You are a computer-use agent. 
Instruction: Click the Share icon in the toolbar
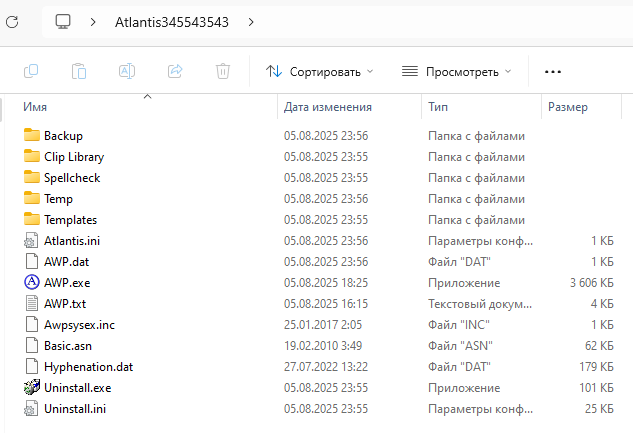175,71
